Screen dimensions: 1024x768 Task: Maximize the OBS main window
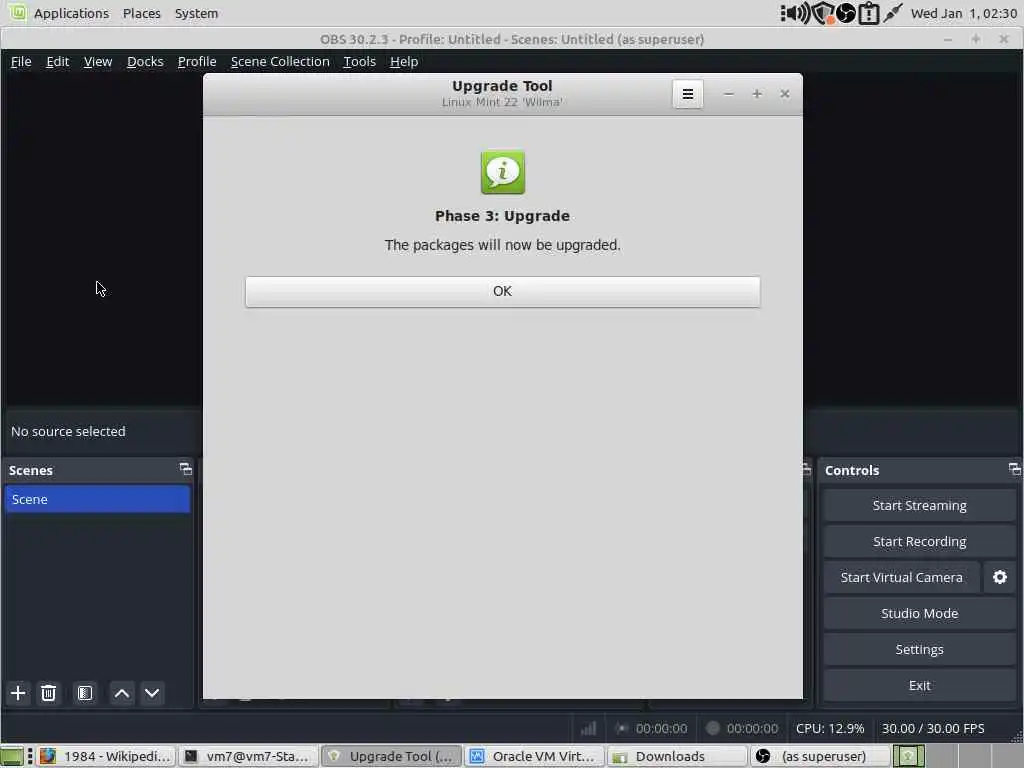point(976,39)
